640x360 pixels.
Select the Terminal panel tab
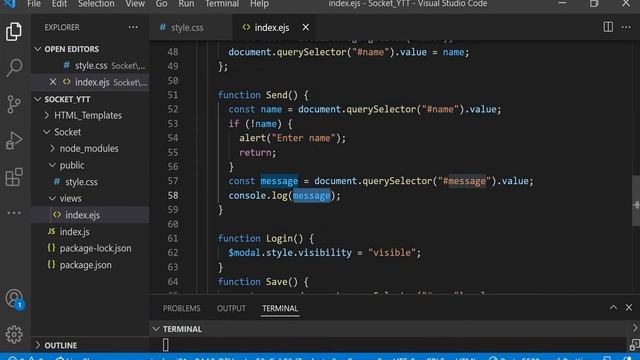280,308
